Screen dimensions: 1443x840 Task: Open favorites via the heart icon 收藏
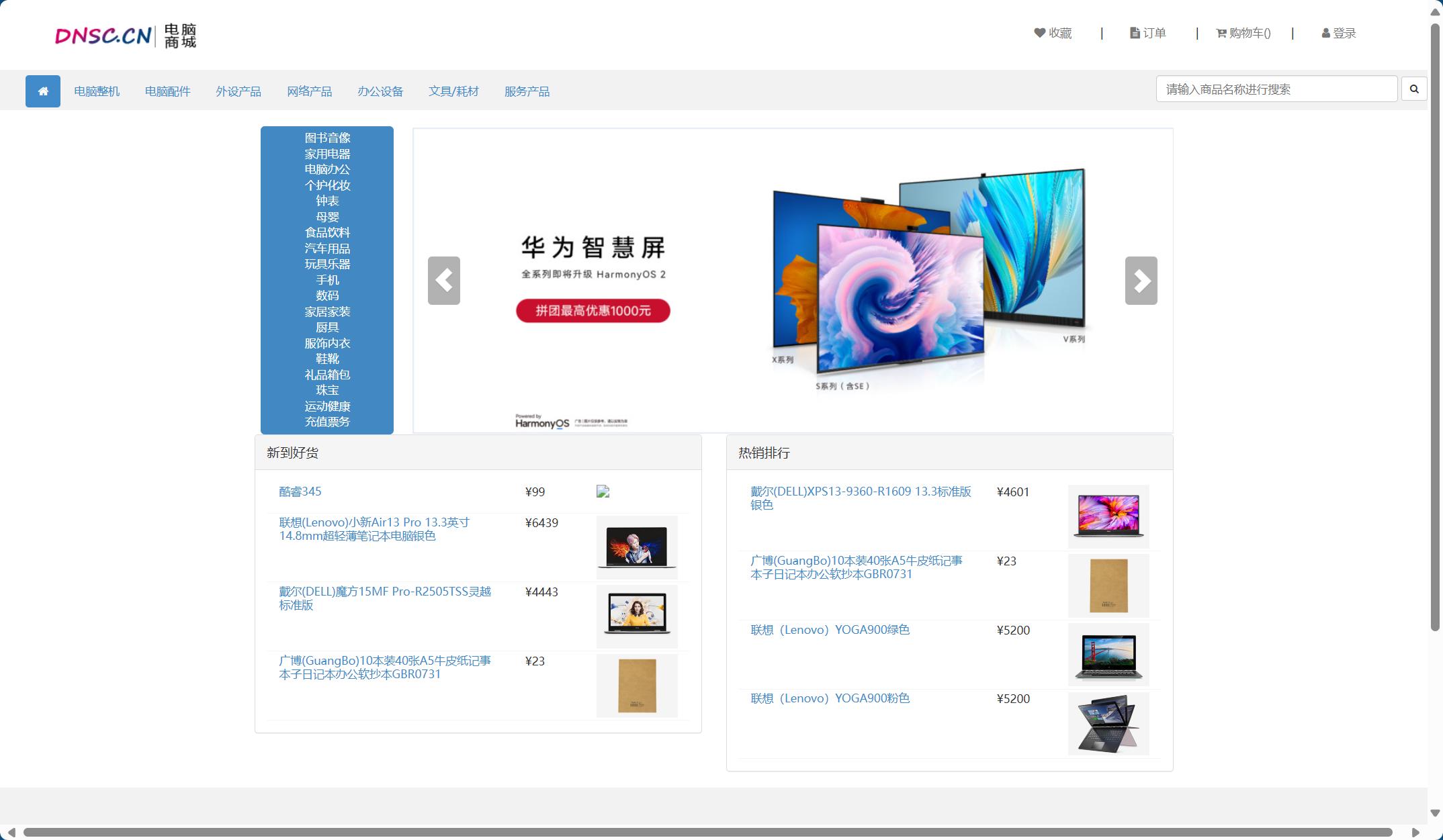coord(1053,33)
